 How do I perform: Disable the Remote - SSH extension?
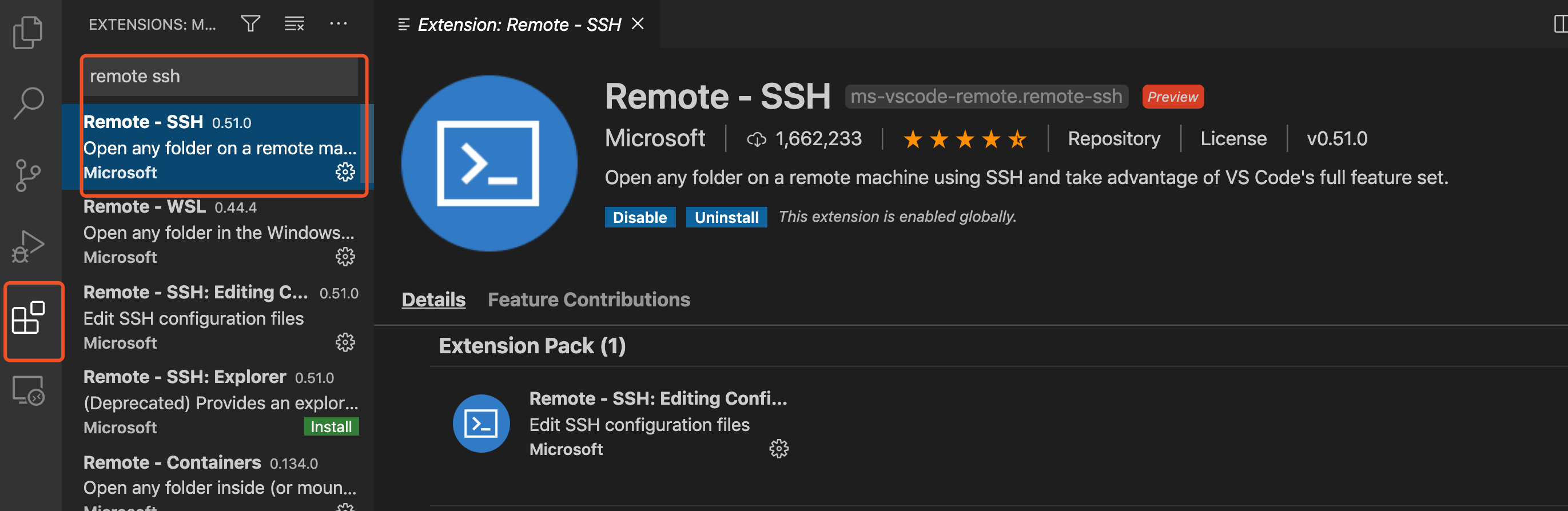(640, 217)
